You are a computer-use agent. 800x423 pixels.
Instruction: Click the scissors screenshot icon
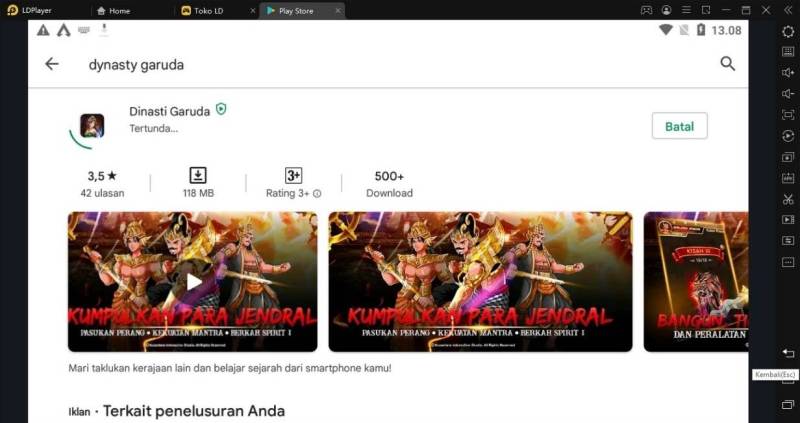click(788, 199)
